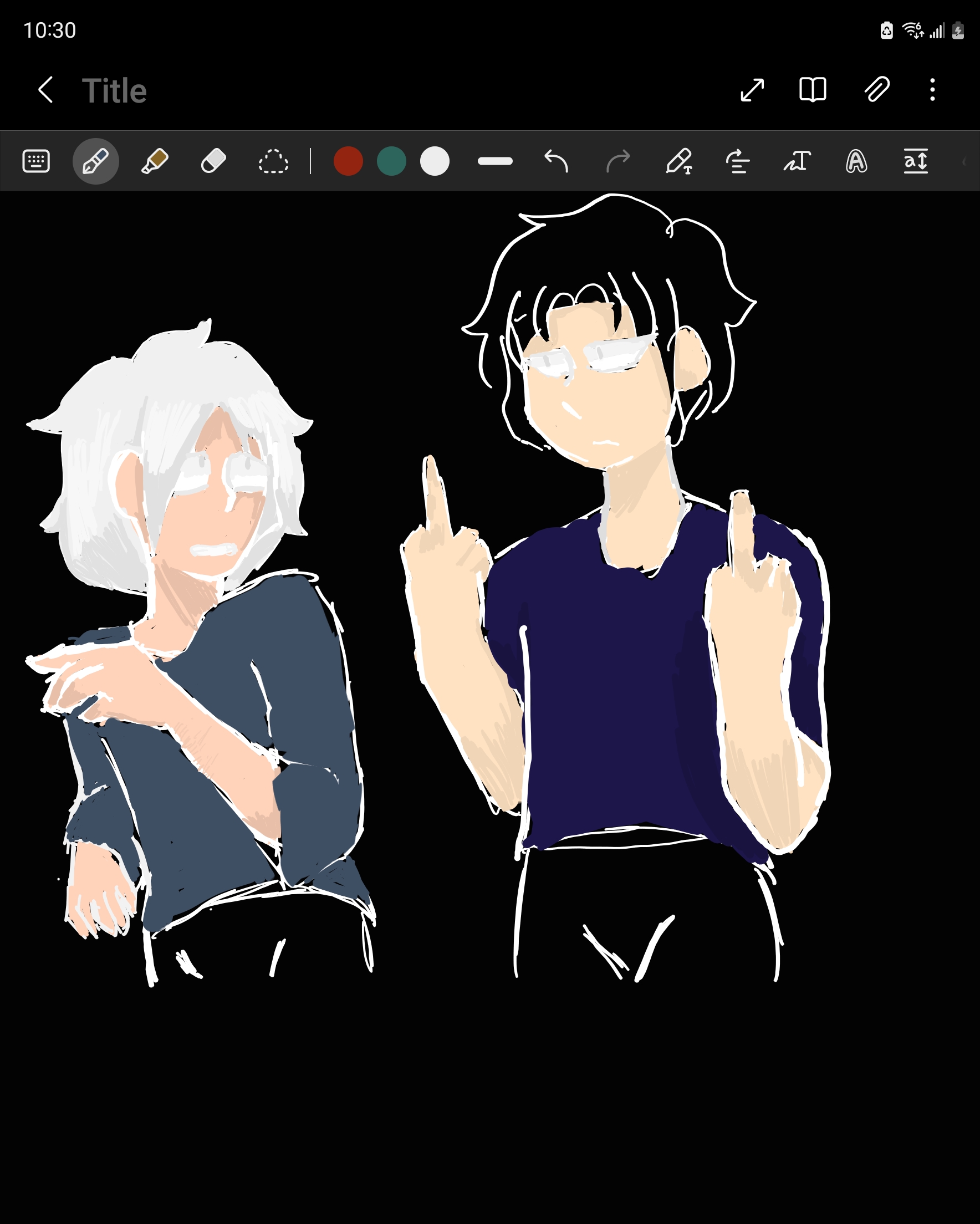The height and width of the screenshot is (1224, 980).
Task: Expand note to full screen view
Action: tap(752, 90)
